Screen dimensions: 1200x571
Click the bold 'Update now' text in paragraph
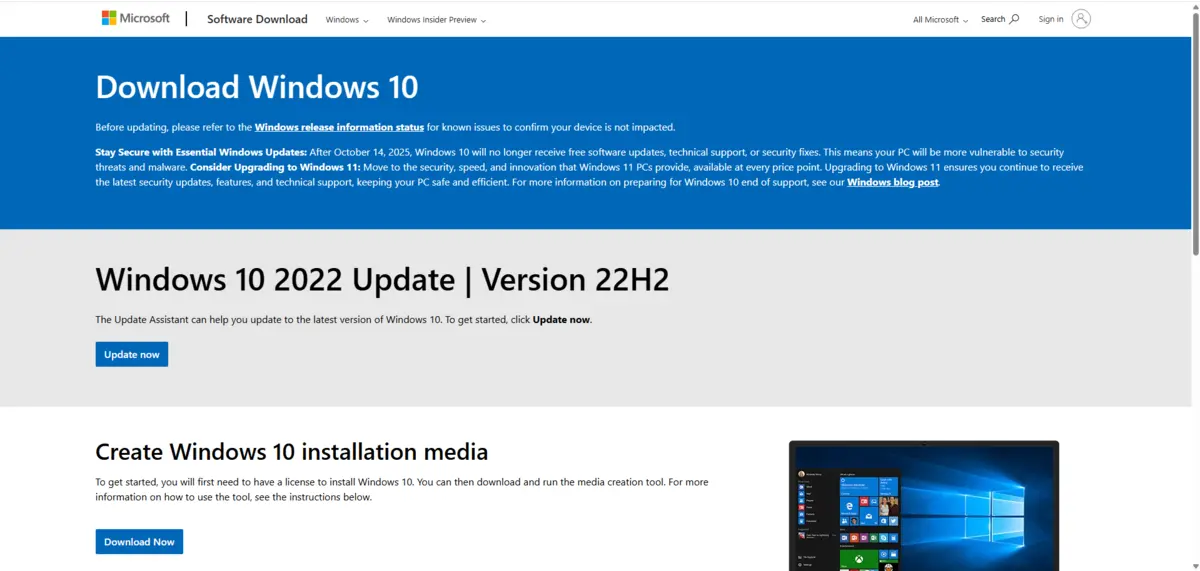tap(561, 320)
